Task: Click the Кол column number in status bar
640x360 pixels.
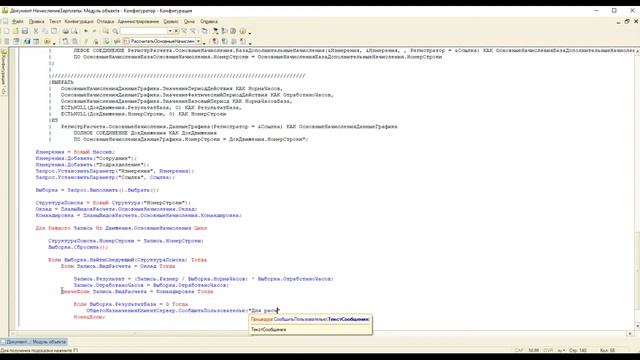Action: (607, 350)
